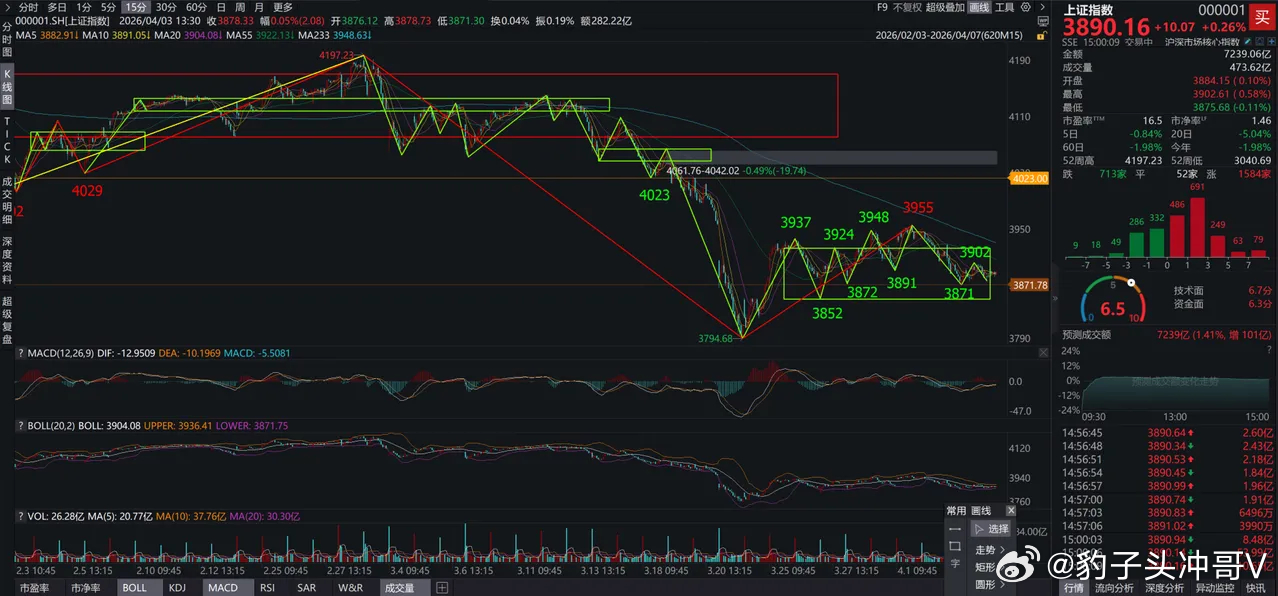Switch to monthly 月 chart
Image resolution: width=1278 pixels, height=596 pixels.
(258, 7)
